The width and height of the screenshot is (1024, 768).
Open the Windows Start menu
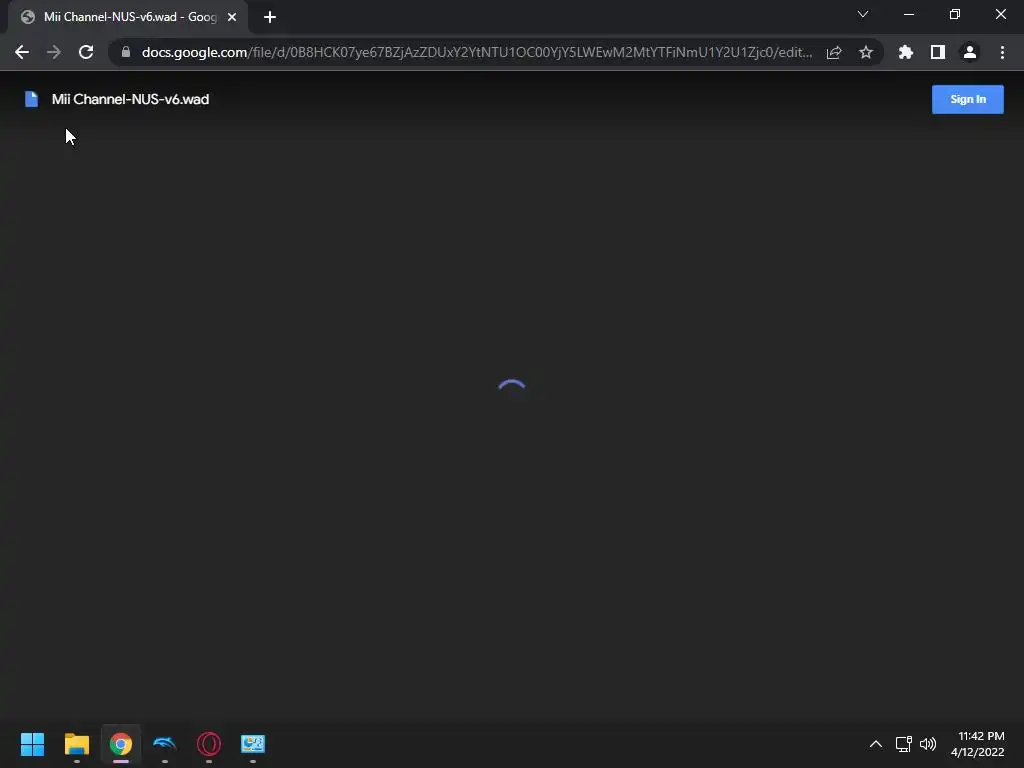tap(32, 744)
